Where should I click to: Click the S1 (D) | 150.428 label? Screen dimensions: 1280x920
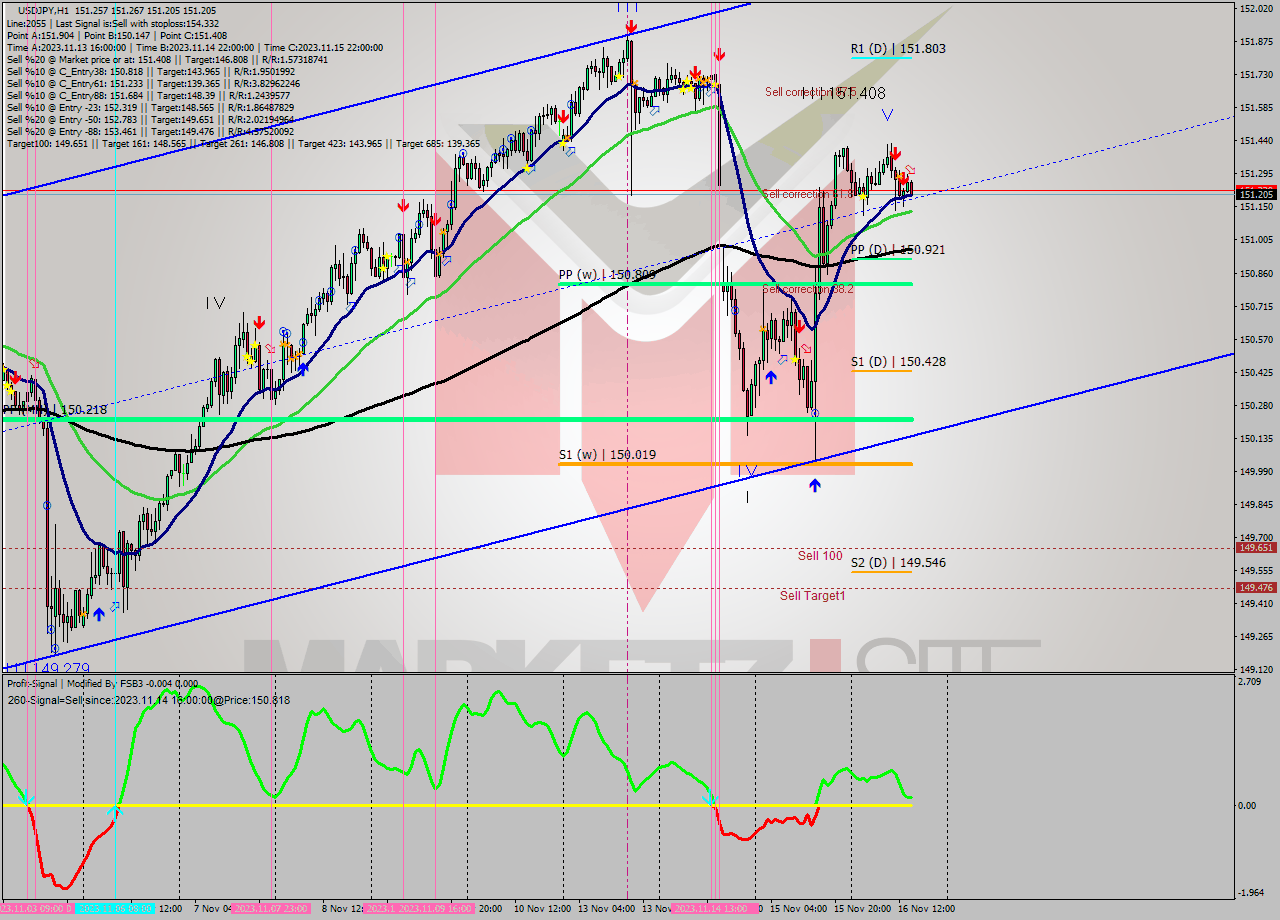coord(898,361)
